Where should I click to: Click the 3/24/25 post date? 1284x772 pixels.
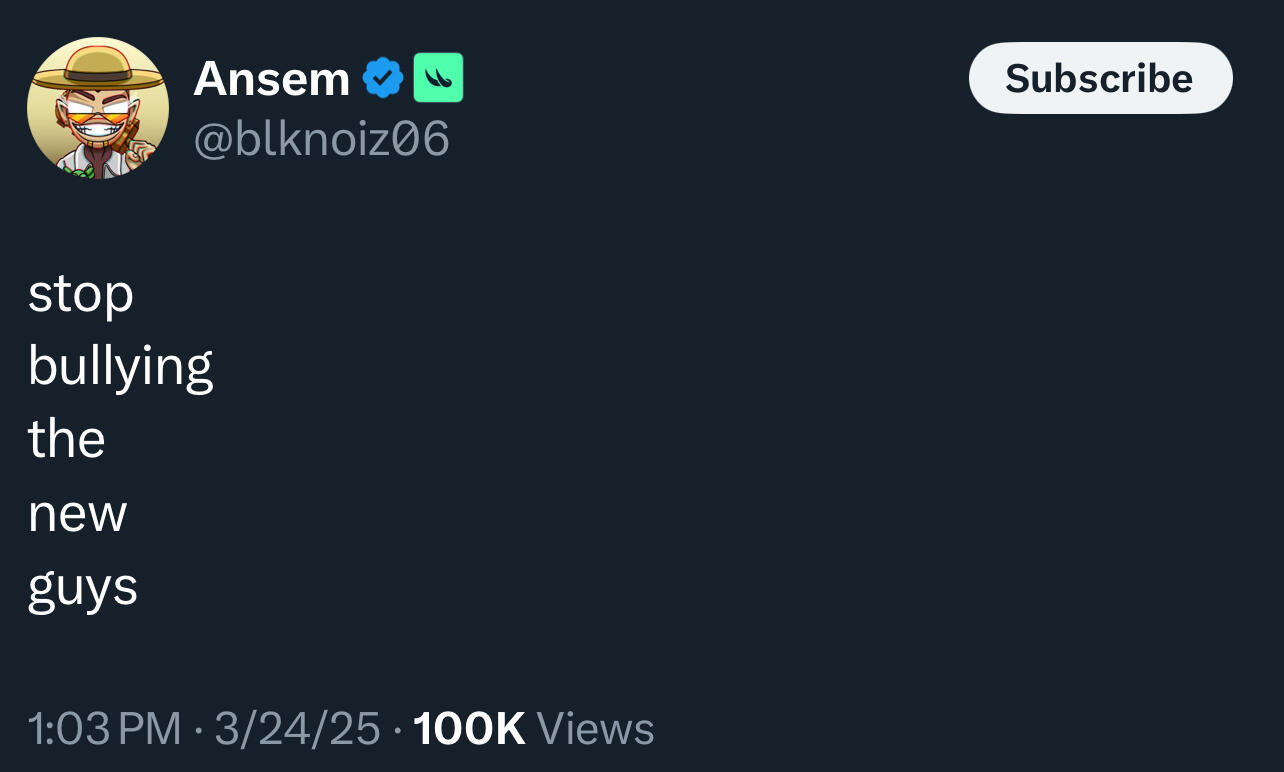(297, 729)
